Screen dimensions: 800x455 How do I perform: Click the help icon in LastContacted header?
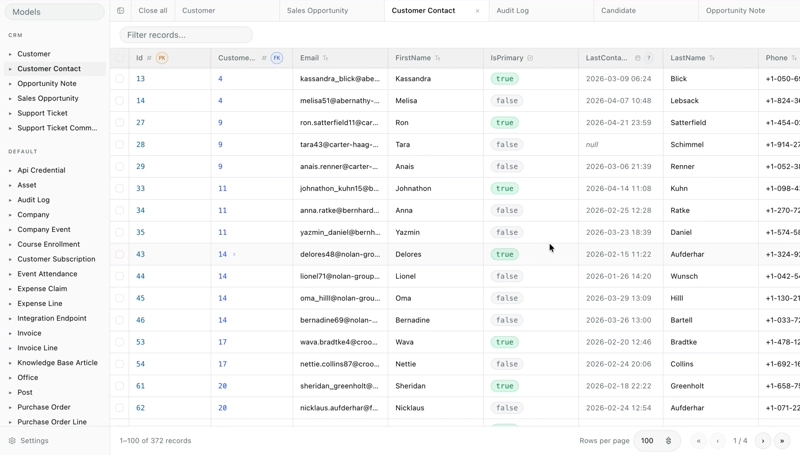point(649,58)
